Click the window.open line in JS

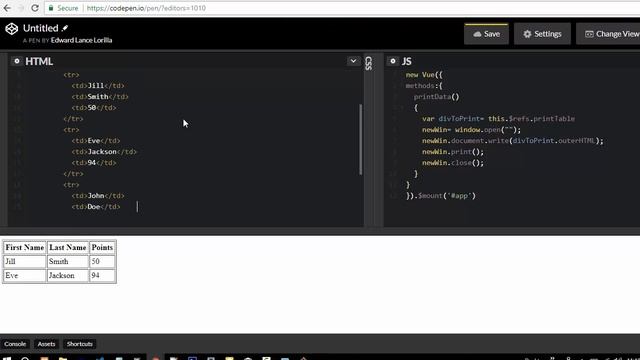(x=471, y=130)
